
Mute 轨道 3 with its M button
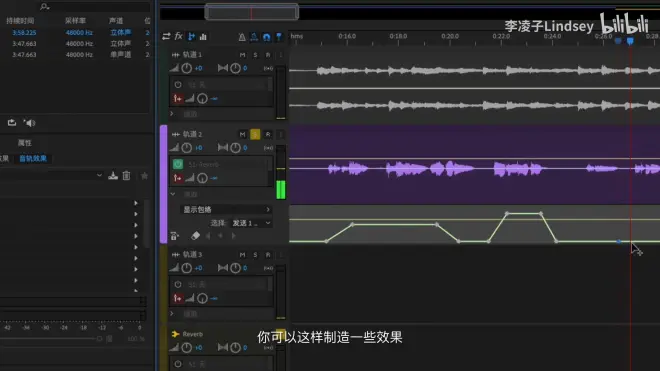coord(242,255)
